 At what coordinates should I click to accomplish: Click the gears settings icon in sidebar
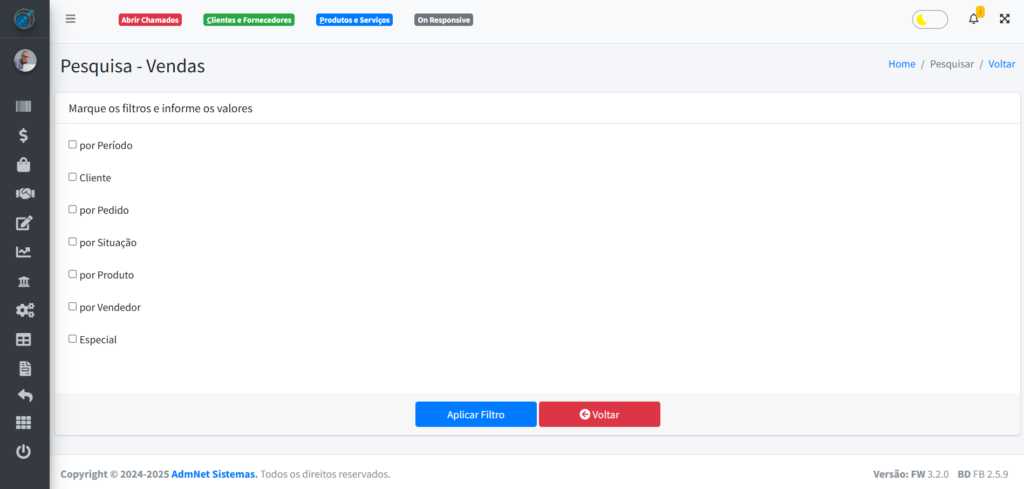click(x=24, y=310)
